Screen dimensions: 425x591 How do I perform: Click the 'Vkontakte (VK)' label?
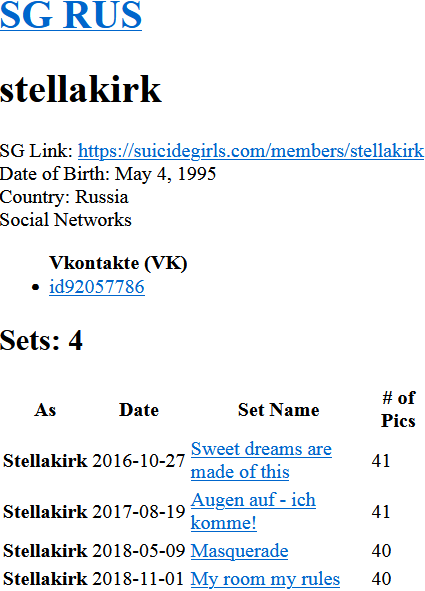pyautogui.click(x=118, y=263)
